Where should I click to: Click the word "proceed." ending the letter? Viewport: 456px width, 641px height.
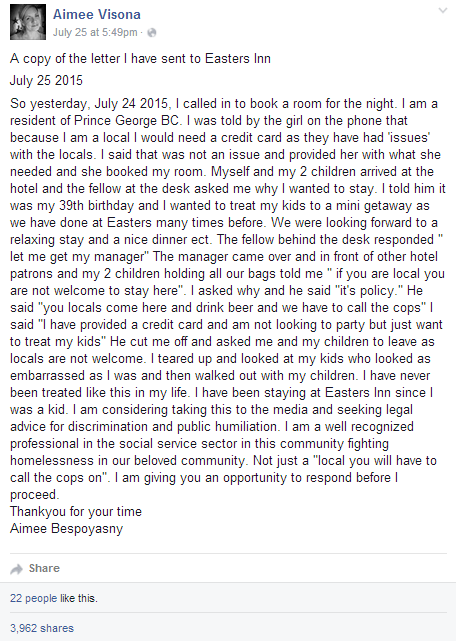pos(34,495)
